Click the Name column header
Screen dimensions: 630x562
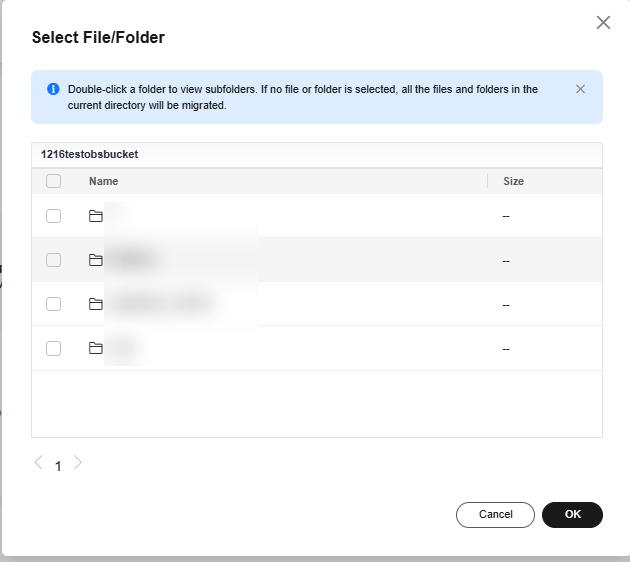104,181
